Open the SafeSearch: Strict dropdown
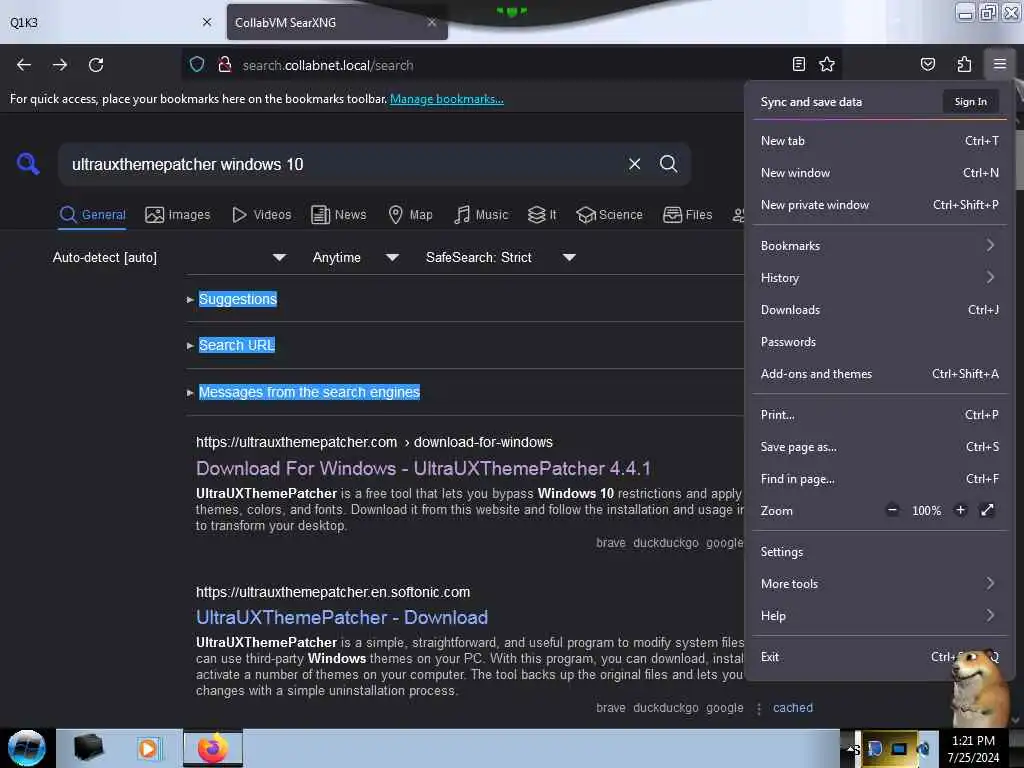Image resolution: width=1024 pixels, height=768 pixels. coord(500,257)
